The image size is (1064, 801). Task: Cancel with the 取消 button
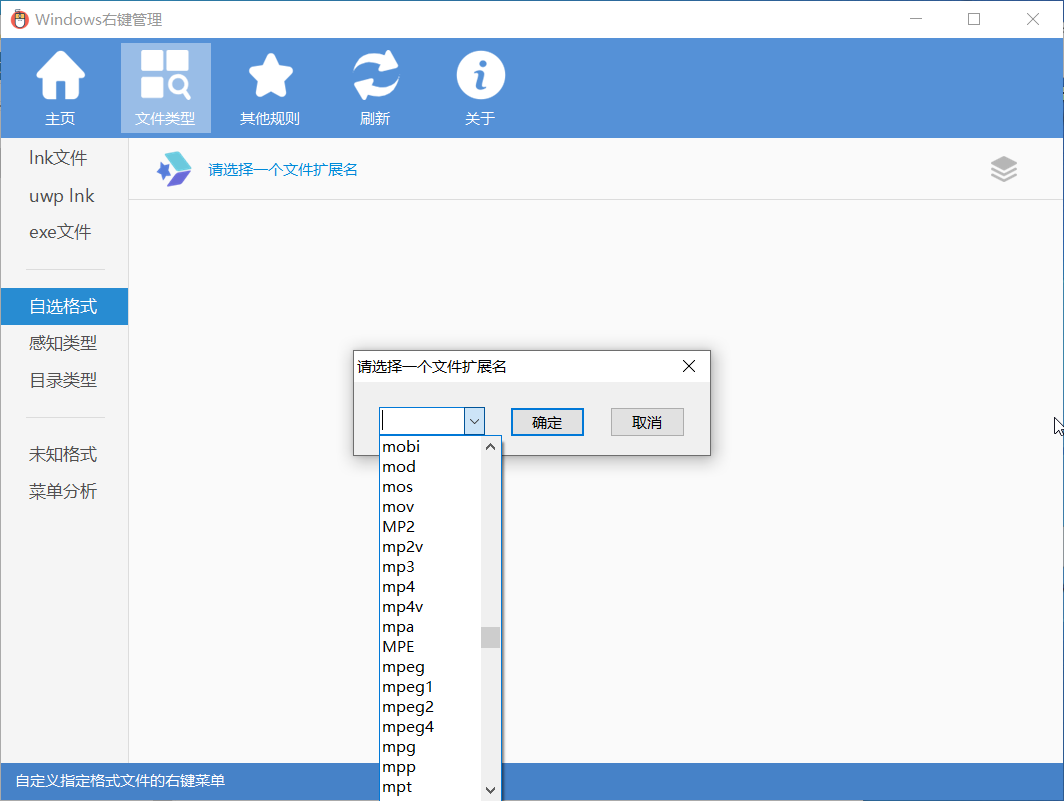(x=647, y=422)
